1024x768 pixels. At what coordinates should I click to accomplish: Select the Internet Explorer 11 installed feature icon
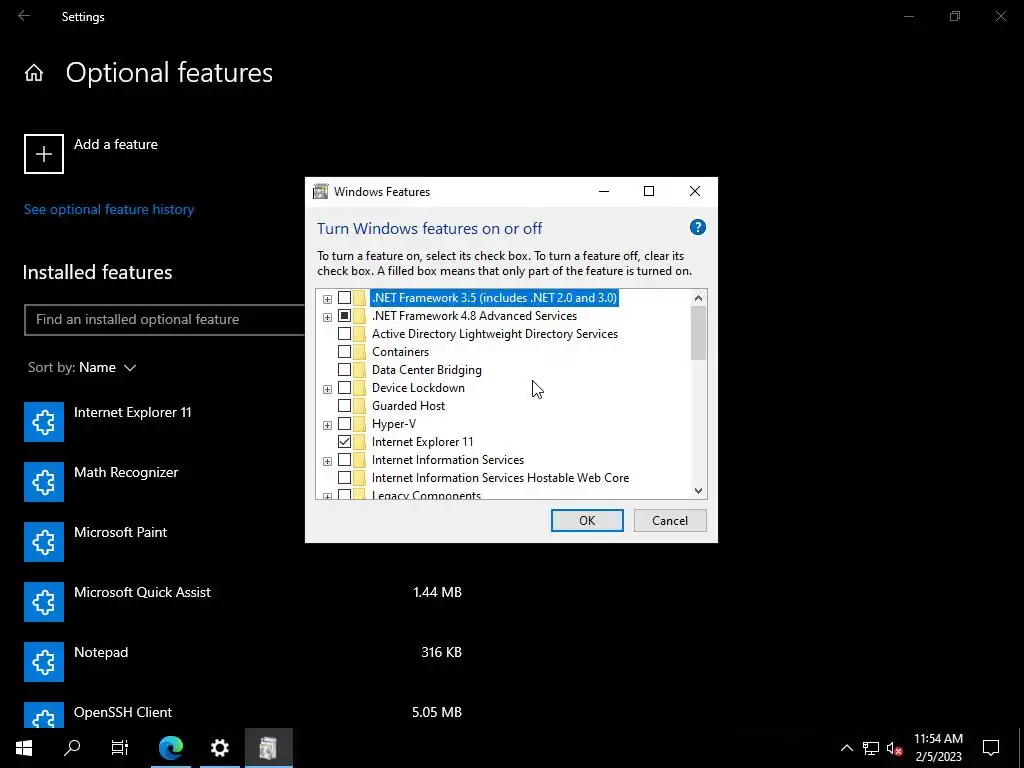click(44, 422)
